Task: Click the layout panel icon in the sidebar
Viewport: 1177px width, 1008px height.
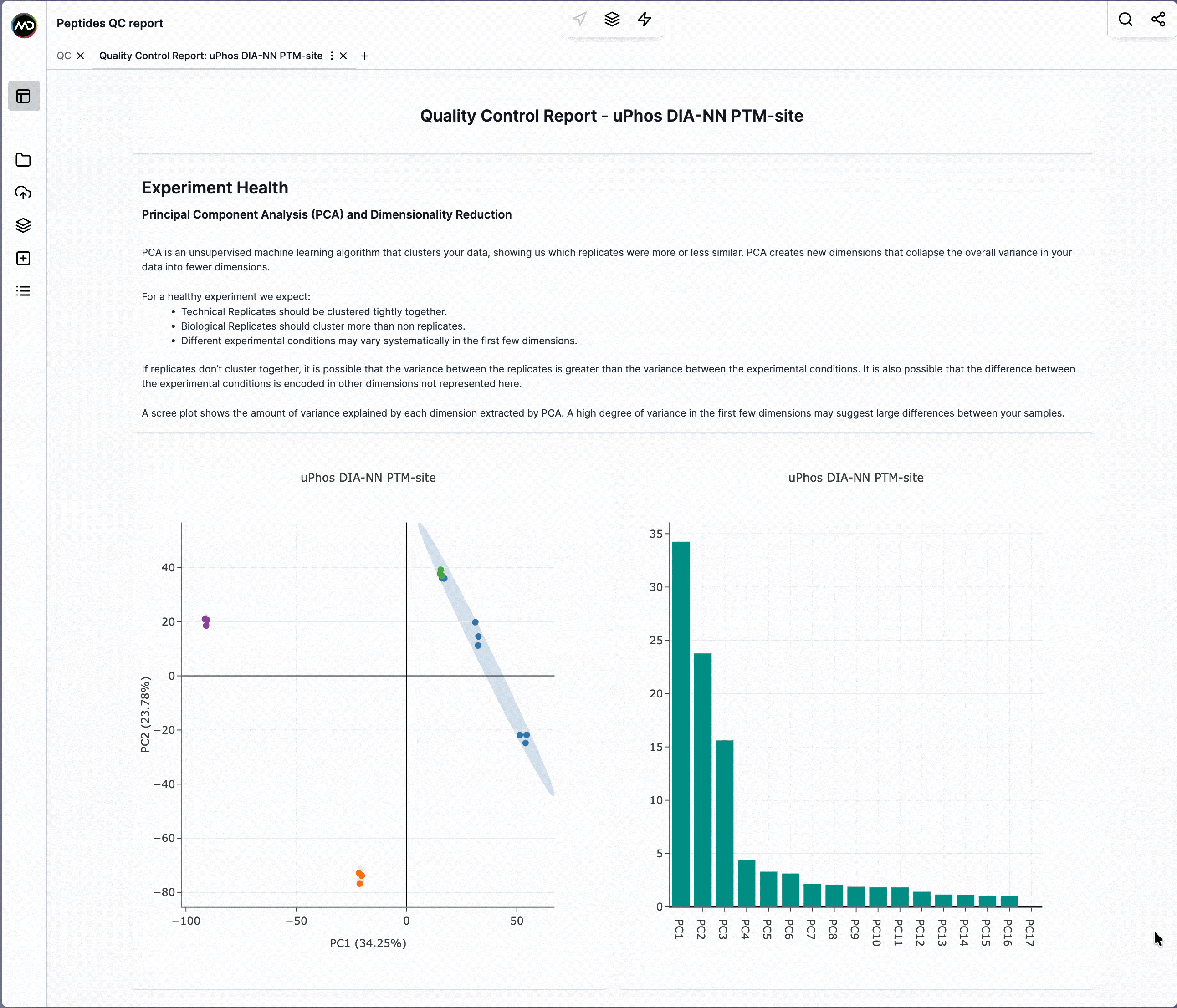Action: coord(23,96)
